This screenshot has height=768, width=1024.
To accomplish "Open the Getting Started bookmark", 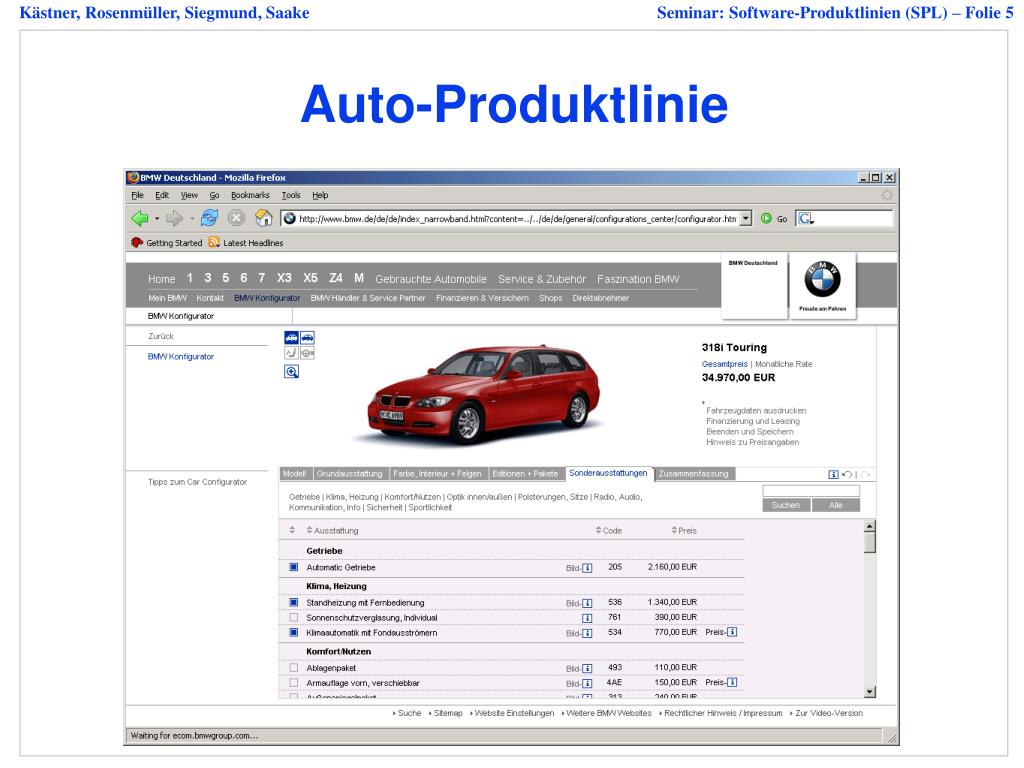I will tap(167, 243).
